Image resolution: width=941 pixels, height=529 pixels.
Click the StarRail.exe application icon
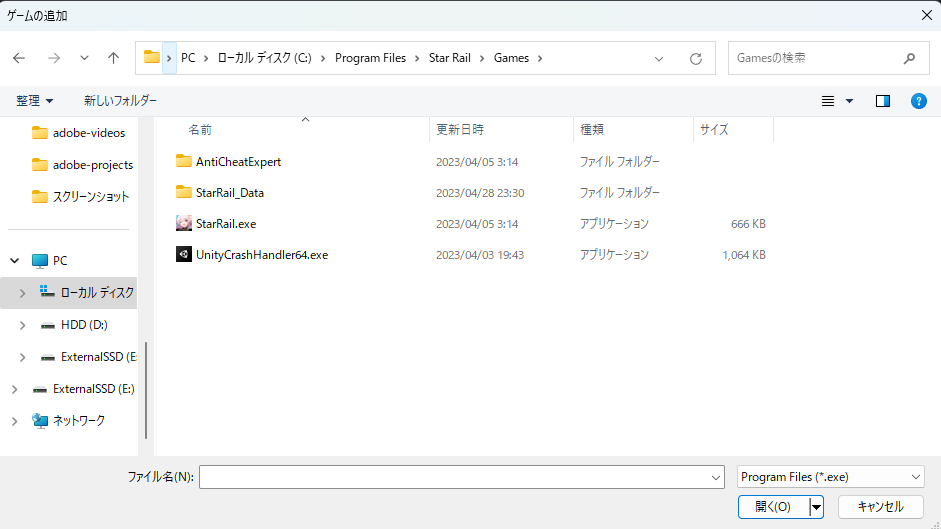point(184,223)
